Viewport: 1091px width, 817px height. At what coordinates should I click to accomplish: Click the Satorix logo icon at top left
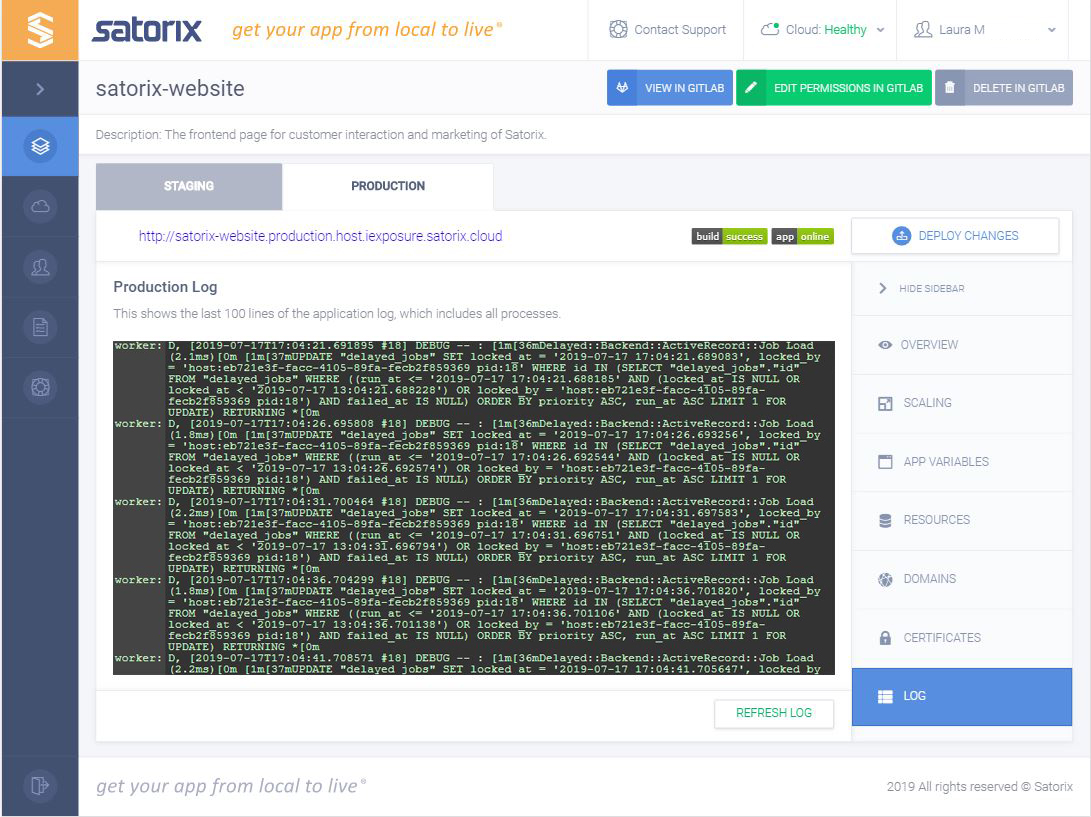40,29
